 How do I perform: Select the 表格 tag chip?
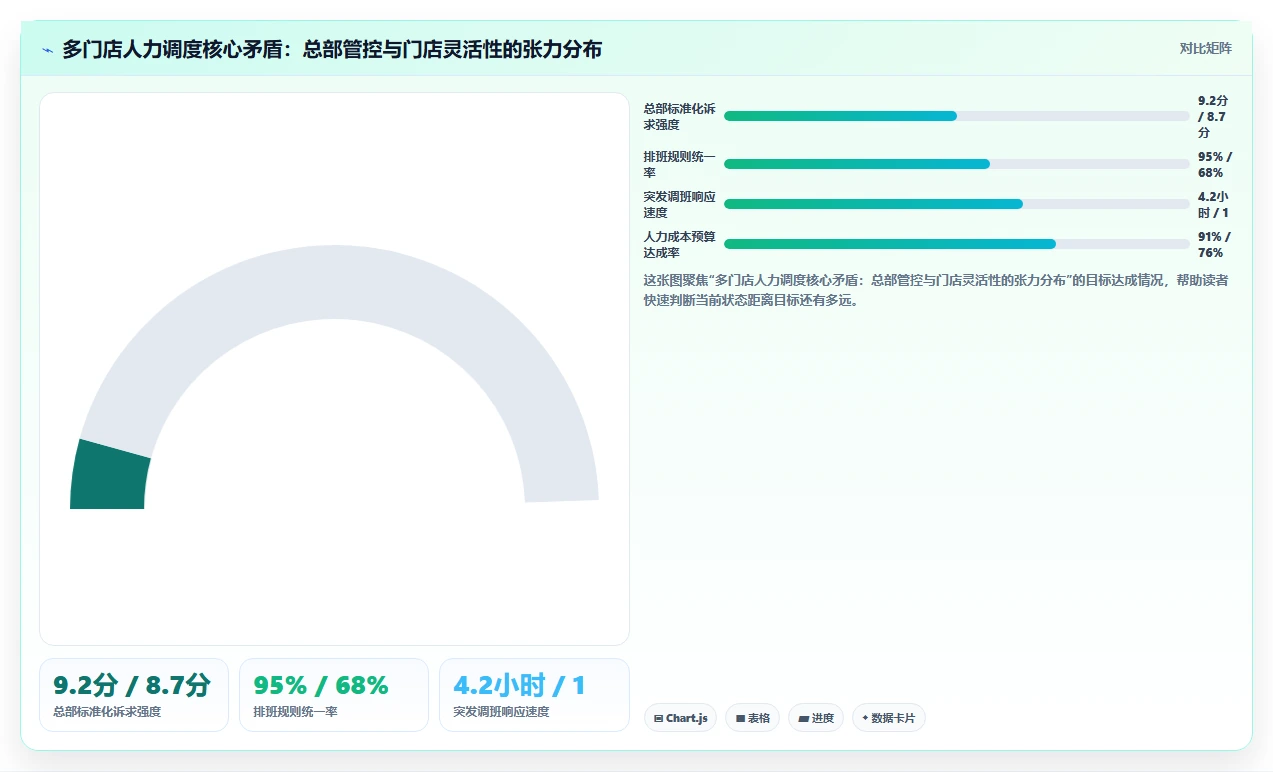click(752, 718)
